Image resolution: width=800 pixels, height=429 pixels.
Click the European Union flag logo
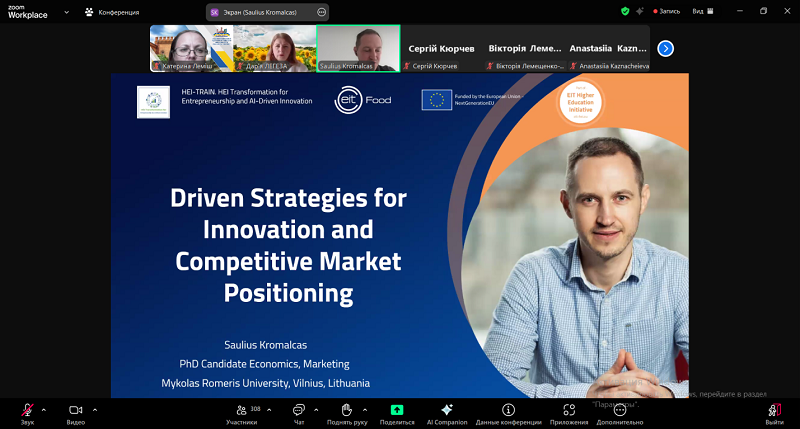437,100
